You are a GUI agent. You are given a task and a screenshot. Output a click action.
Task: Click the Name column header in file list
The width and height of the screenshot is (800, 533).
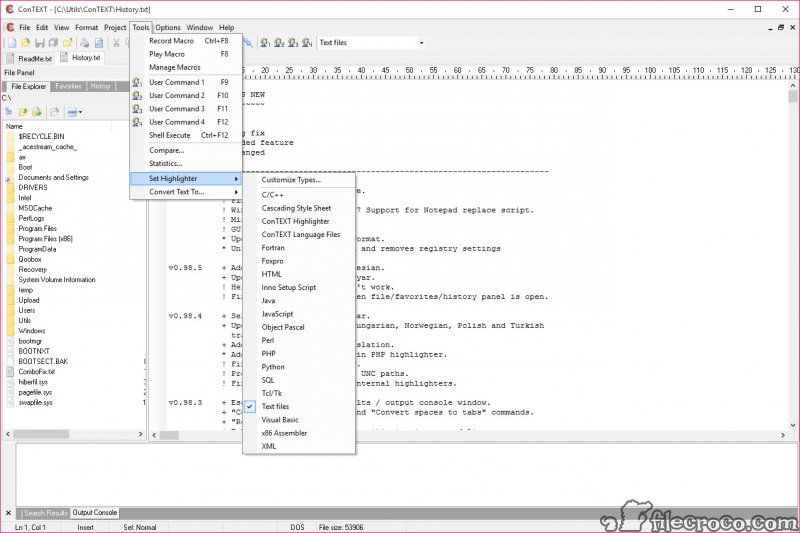tap(14, 126)
